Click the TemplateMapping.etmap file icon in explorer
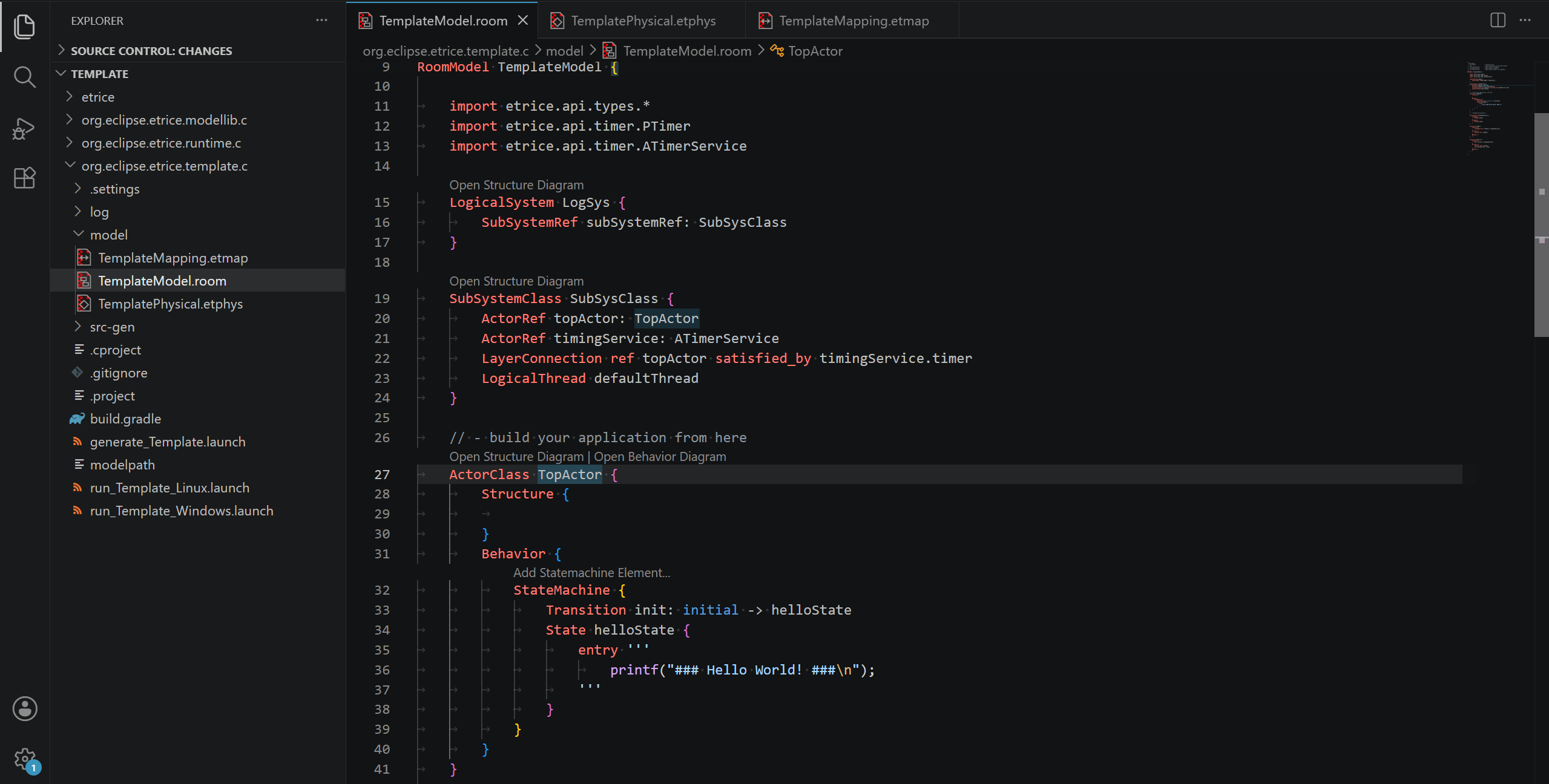 pos(84,258)
